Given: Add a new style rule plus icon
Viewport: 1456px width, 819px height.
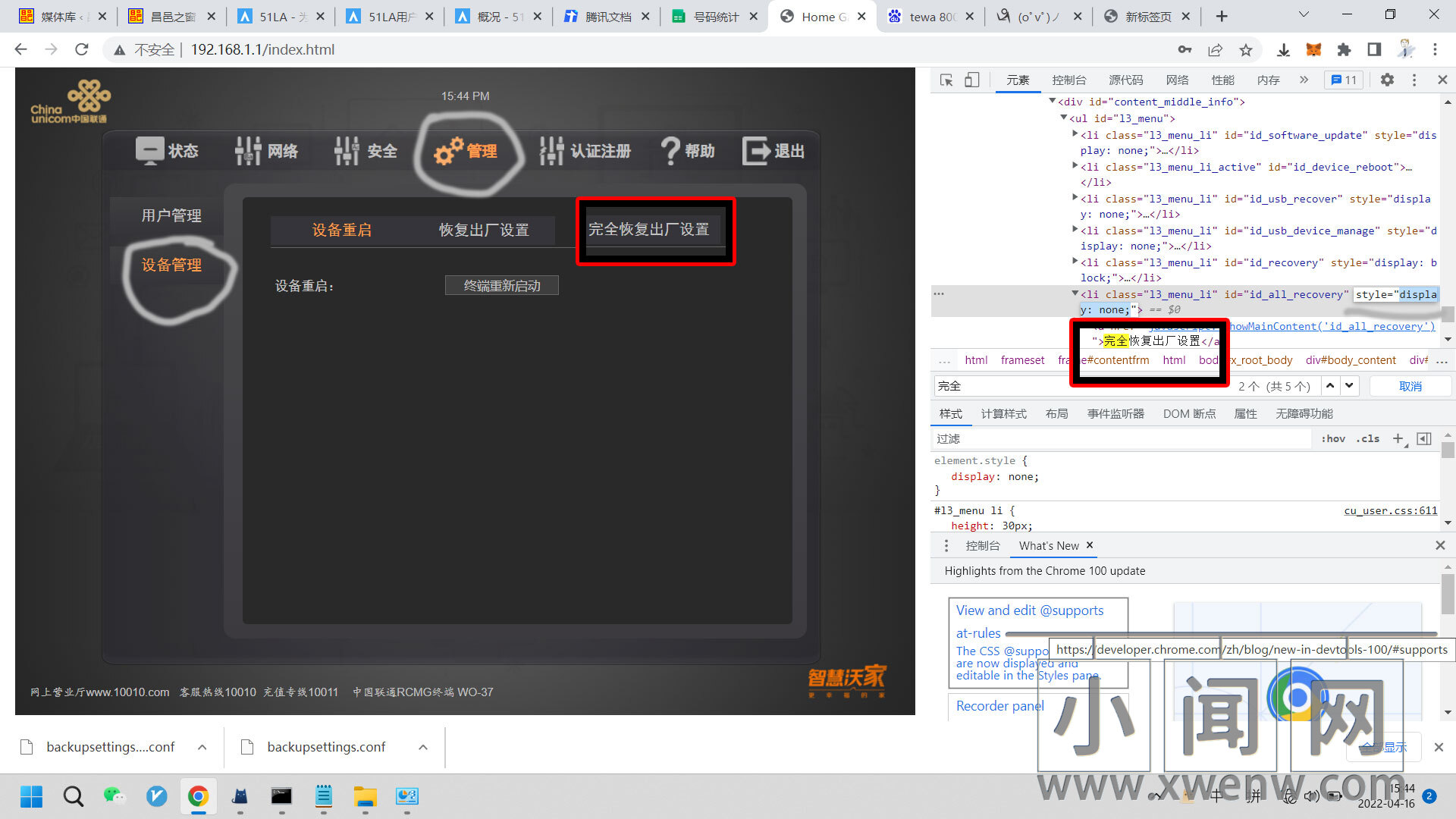Looking at the screenshot, I should coord(1398,439).
